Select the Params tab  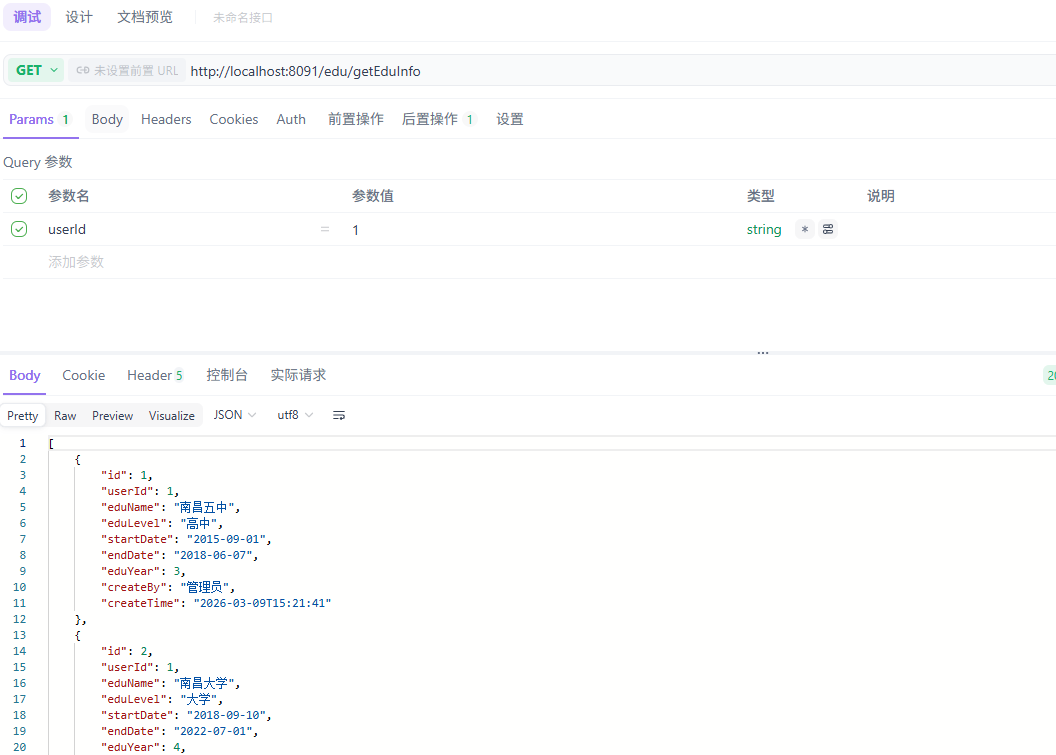click(x=39, y=119)
